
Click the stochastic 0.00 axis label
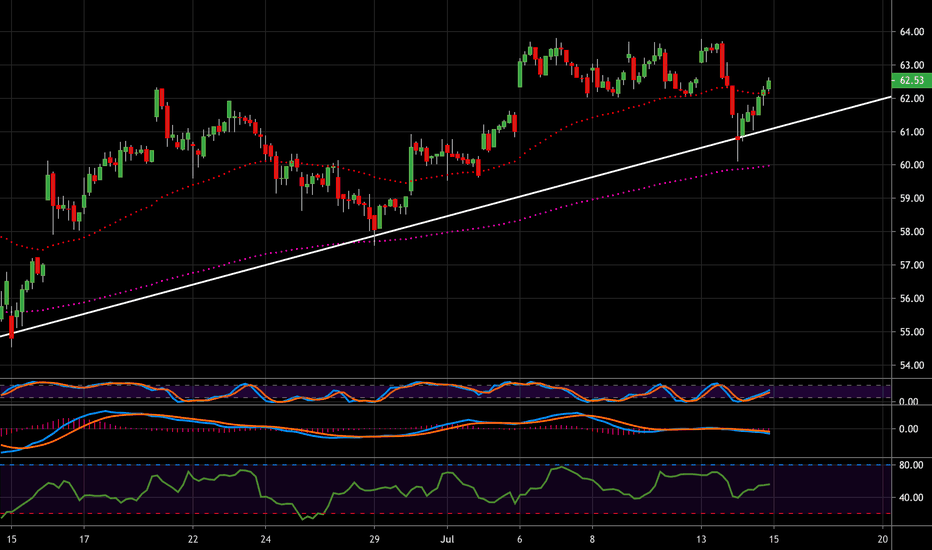pos(908,401)
